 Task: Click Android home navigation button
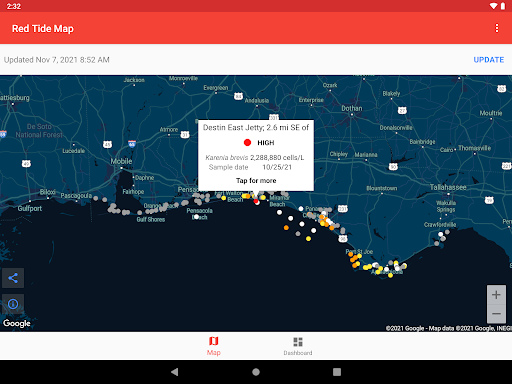(x=256, y=372)
